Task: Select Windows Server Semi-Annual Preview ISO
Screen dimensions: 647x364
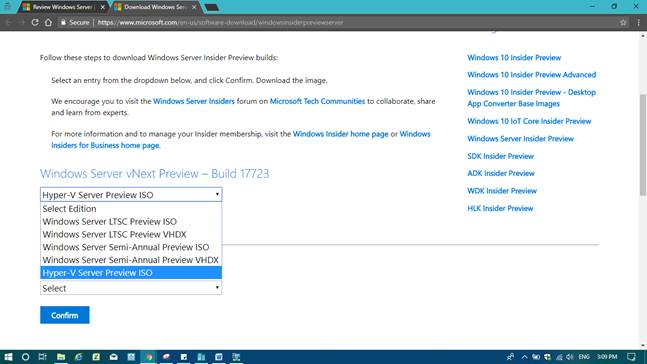Action: click(x=131, y=247)
